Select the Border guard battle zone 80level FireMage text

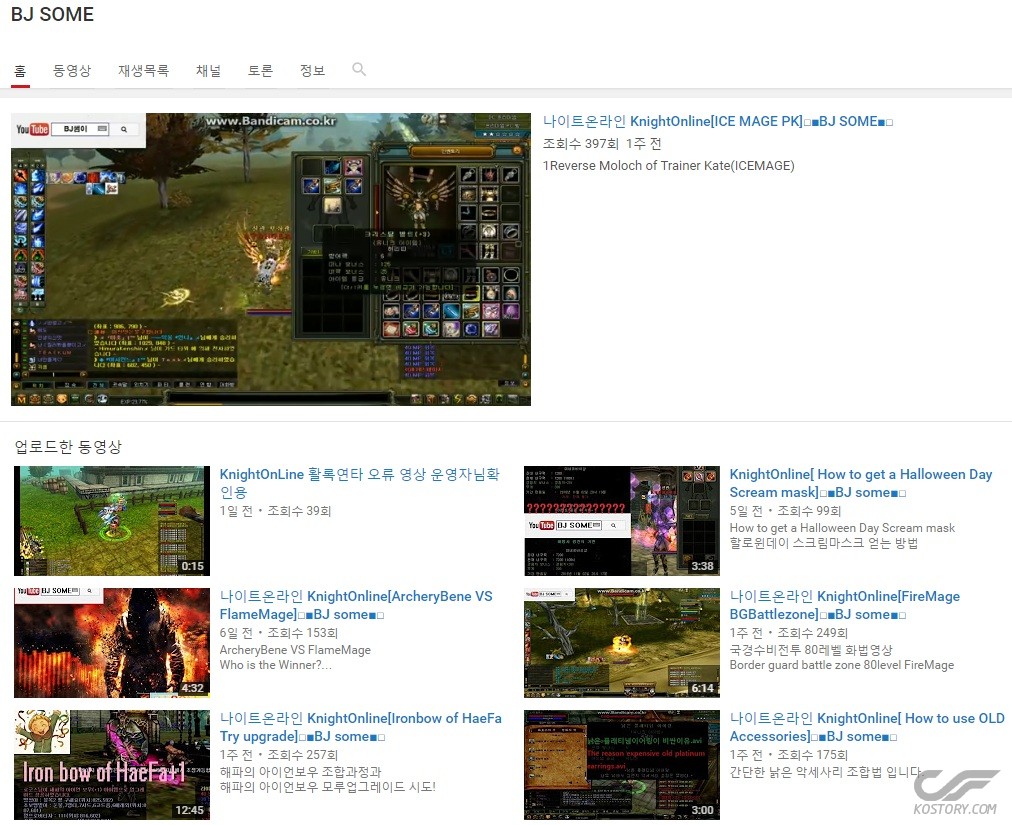(x=842, y=665)
